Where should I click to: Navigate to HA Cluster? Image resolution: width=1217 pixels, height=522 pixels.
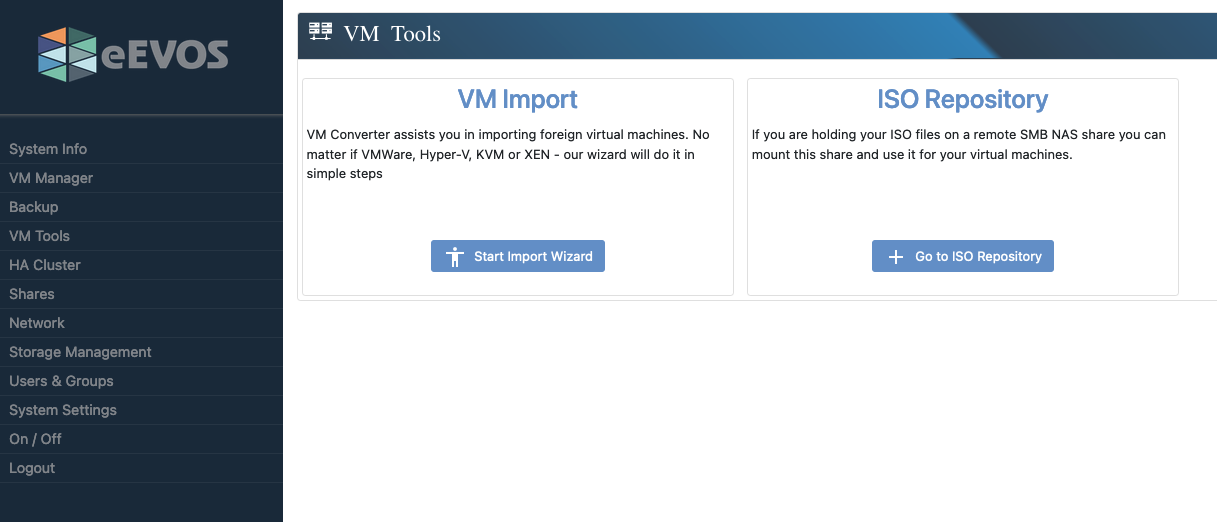pyautogui.click(x=45, y=265)
